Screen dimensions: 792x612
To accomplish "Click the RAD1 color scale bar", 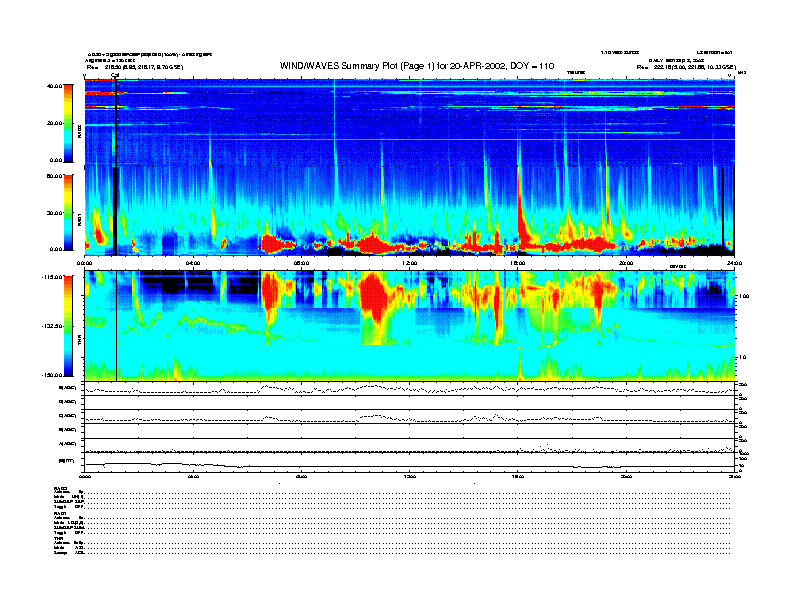I will point(68,212).
